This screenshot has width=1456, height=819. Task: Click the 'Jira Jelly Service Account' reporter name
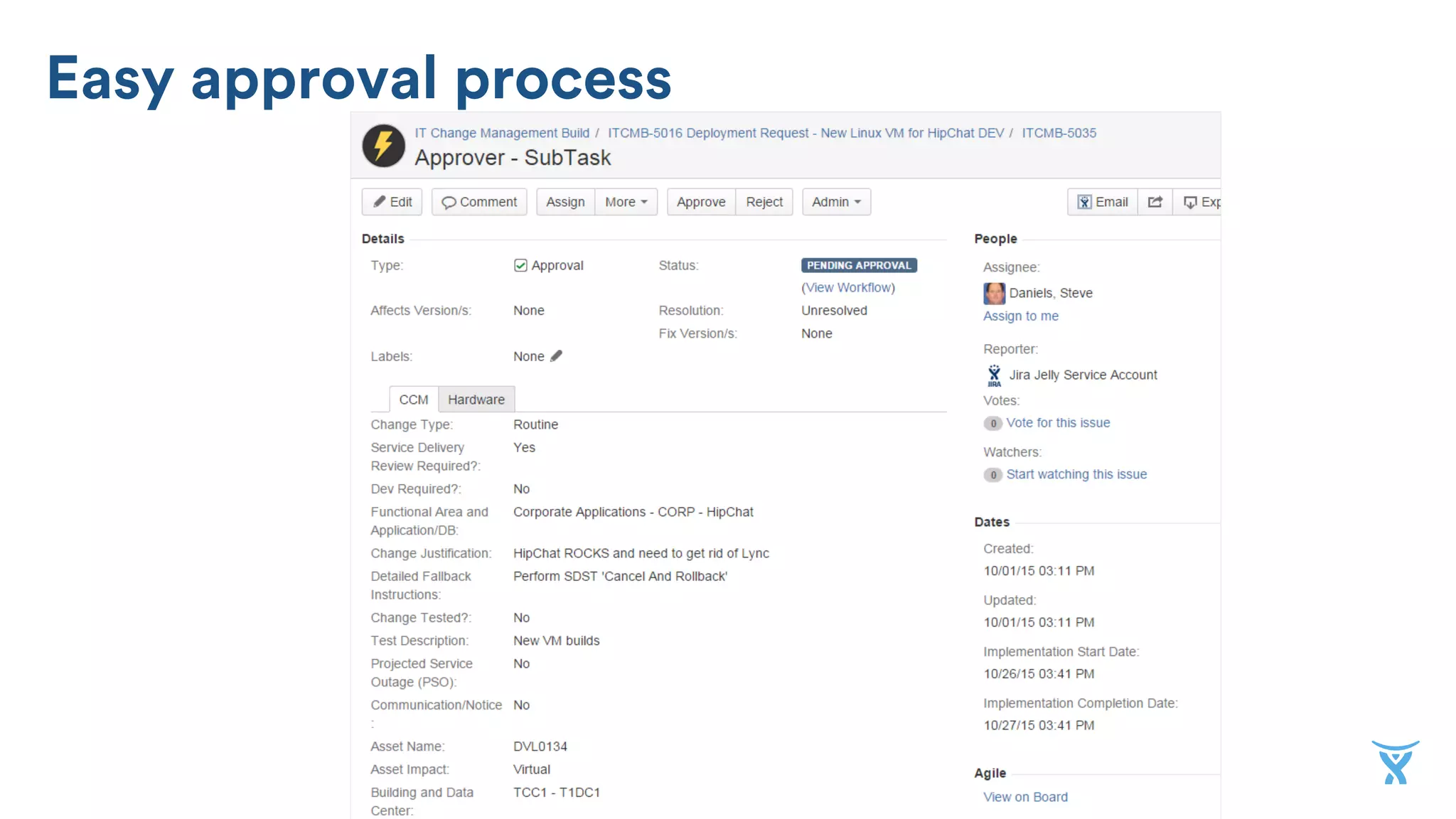point(1083,375)
